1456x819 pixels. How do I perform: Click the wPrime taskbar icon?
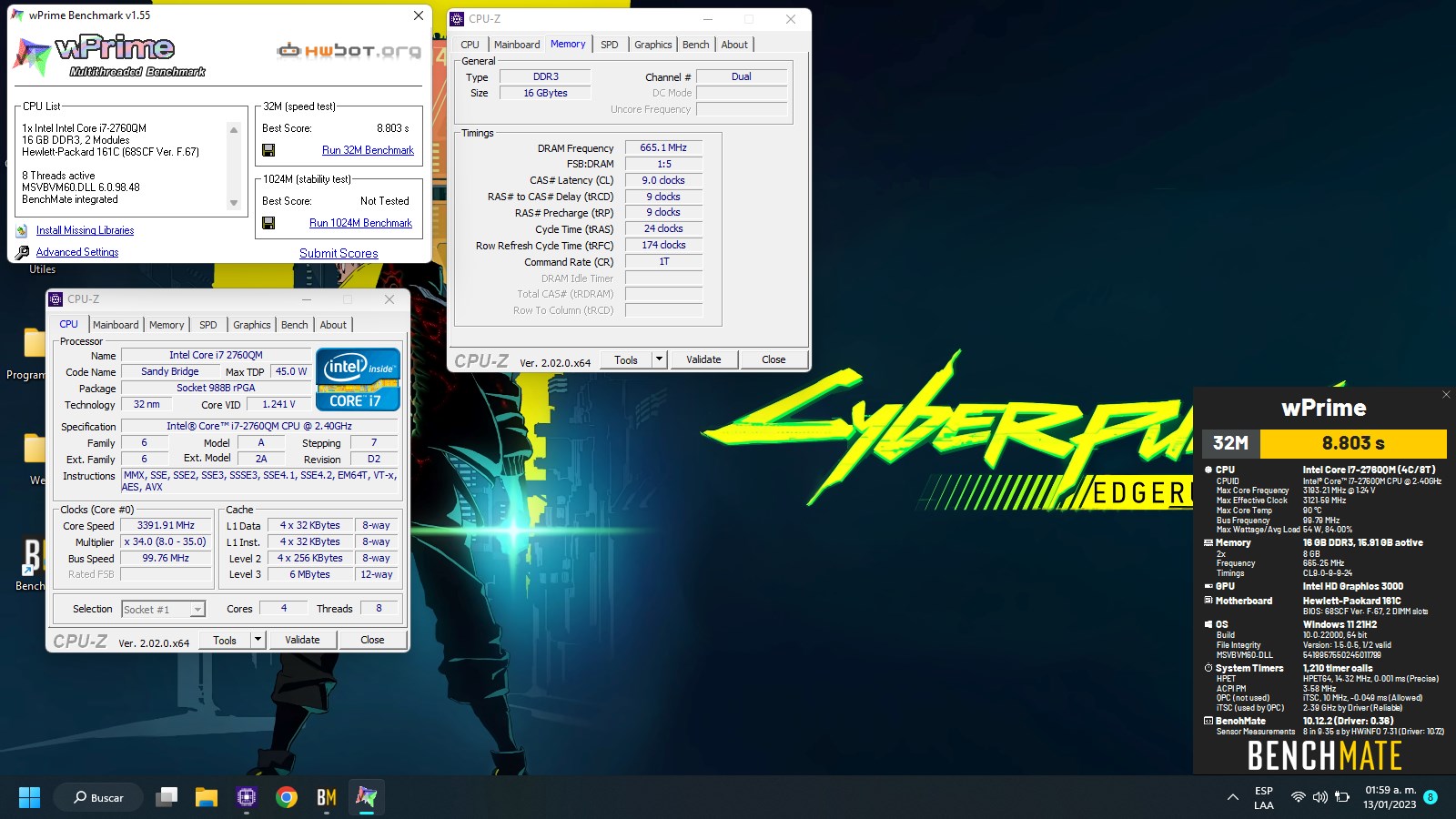click(x=367, y=797)
